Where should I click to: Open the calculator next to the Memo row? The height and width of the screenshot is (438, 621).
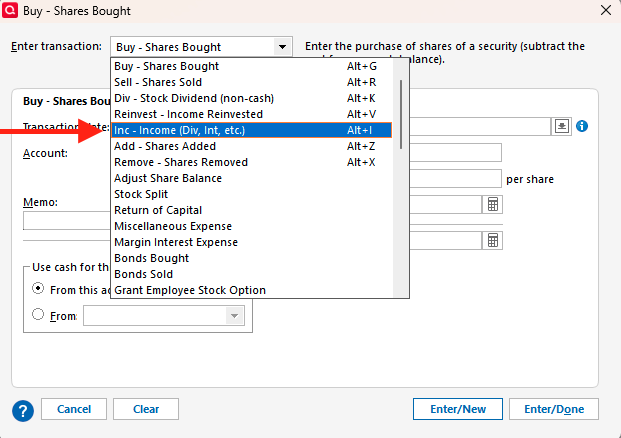[x=493, y=204]
